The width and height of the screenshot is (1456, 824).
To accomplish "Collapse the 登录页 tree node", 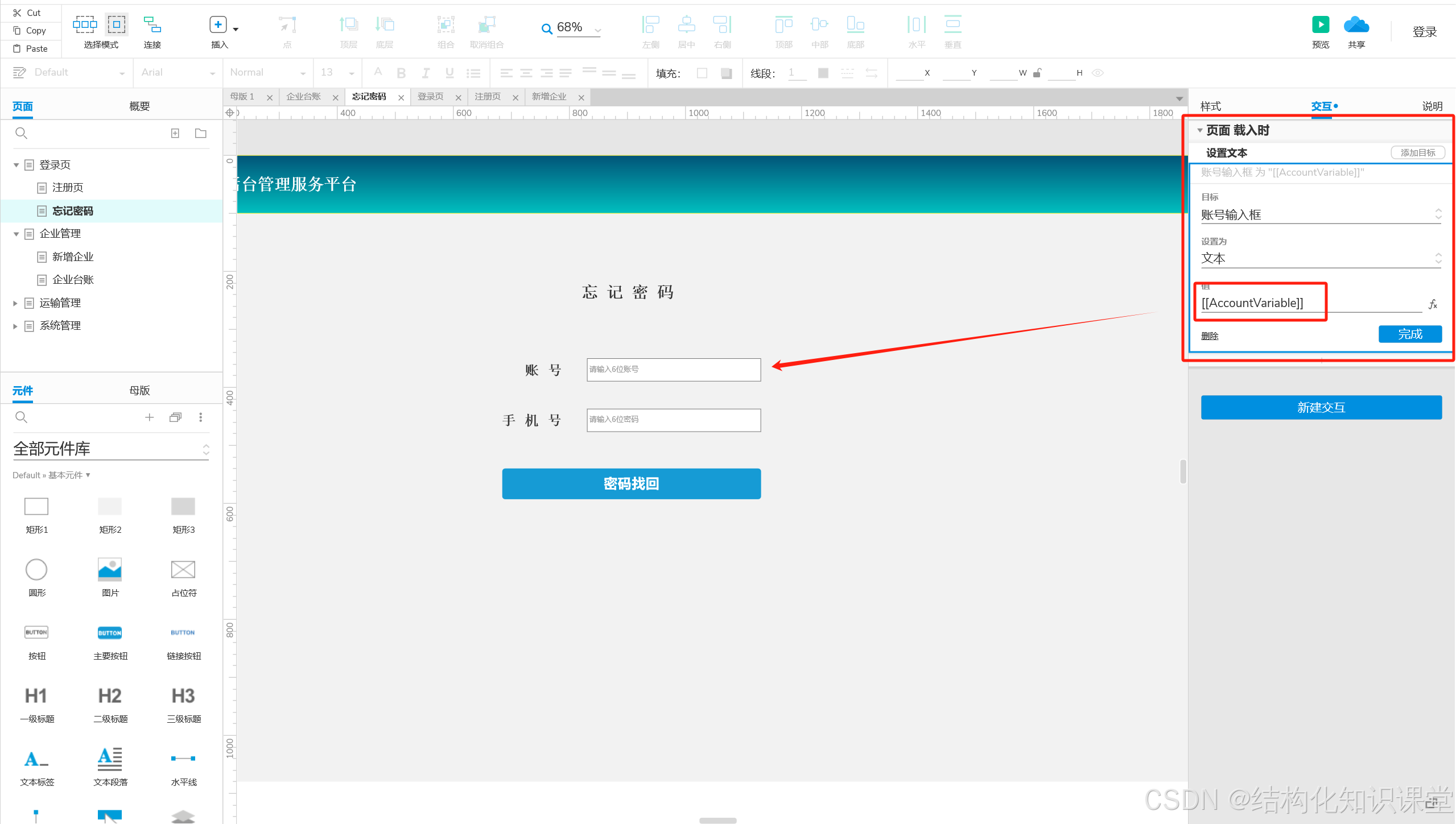I will [16, 165].
